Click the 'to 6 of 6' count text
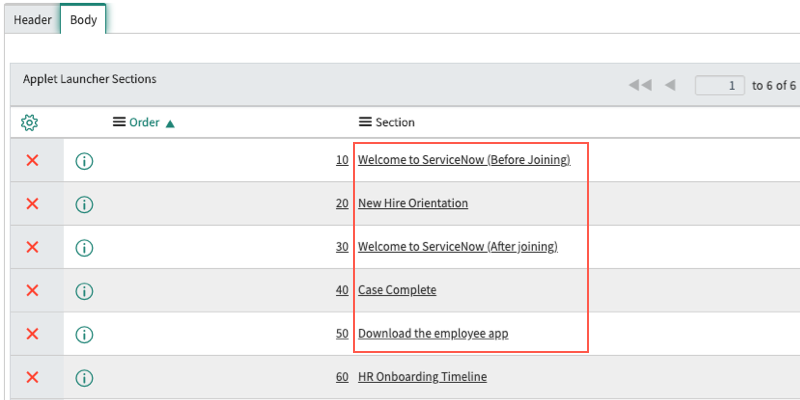 point(773,86)
